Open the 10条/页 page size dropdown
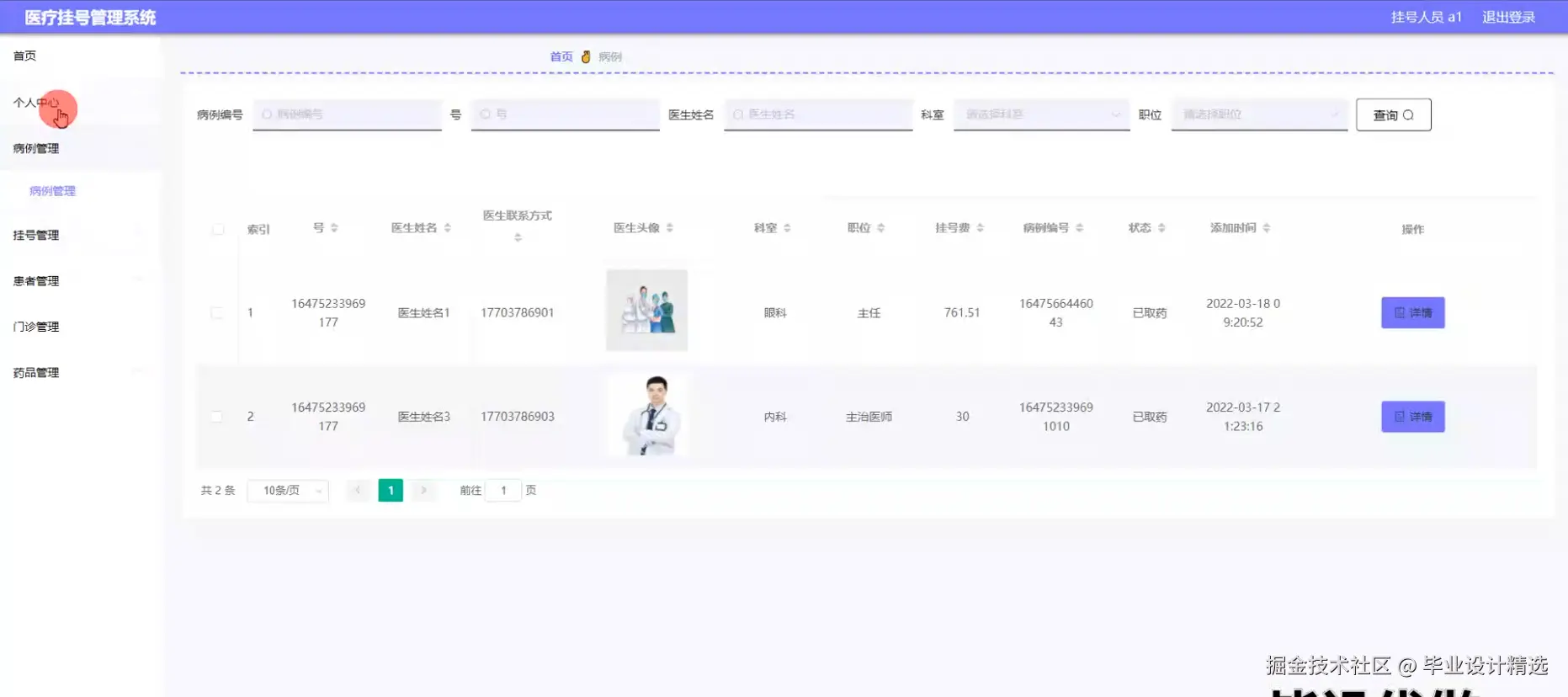 click(288, 491)
